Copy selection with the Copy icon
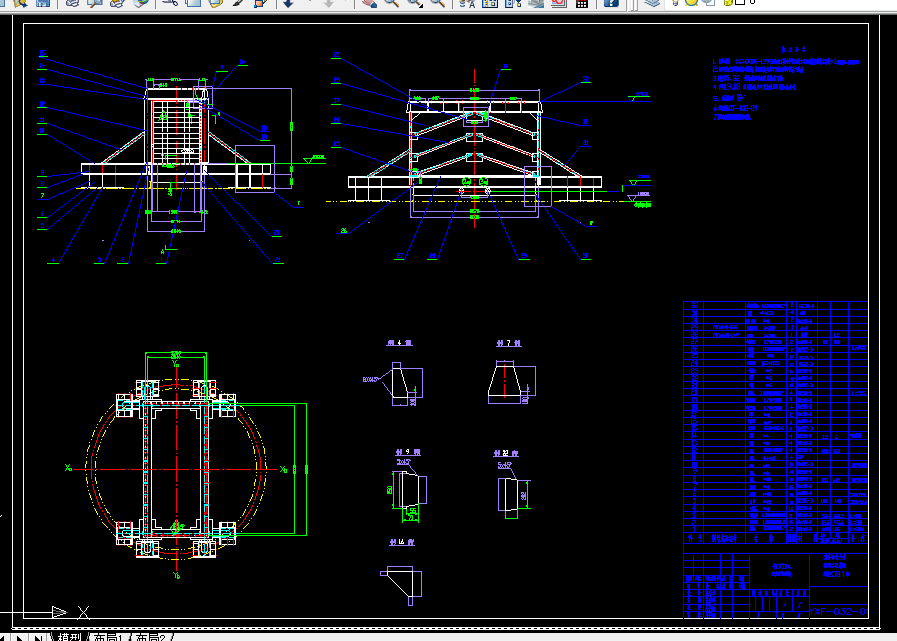The width and height of the screenshot is (897, 641). pyautogui.click(x=193, y=3)
